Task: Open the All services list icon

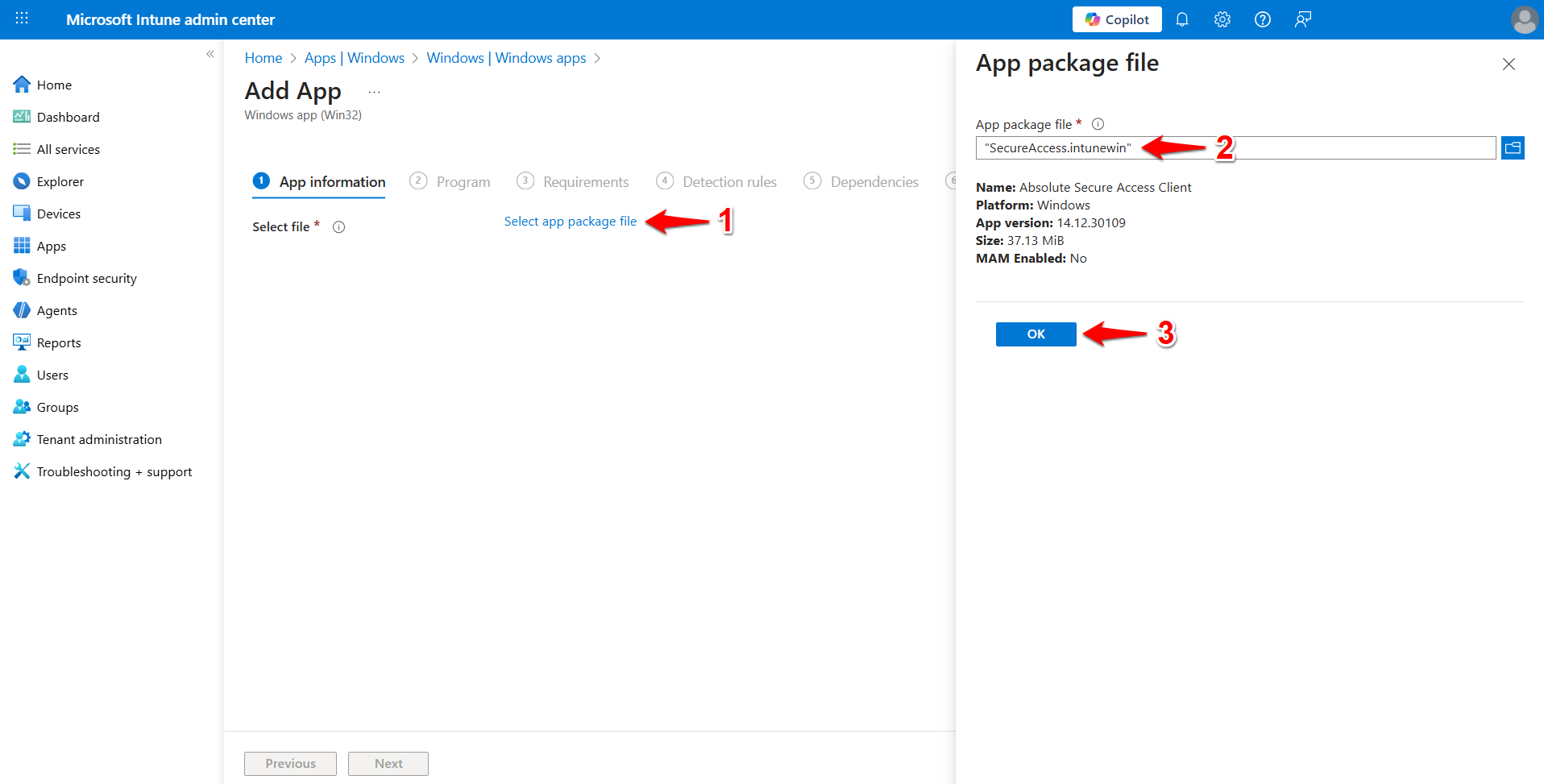Action: coord(22,149)
